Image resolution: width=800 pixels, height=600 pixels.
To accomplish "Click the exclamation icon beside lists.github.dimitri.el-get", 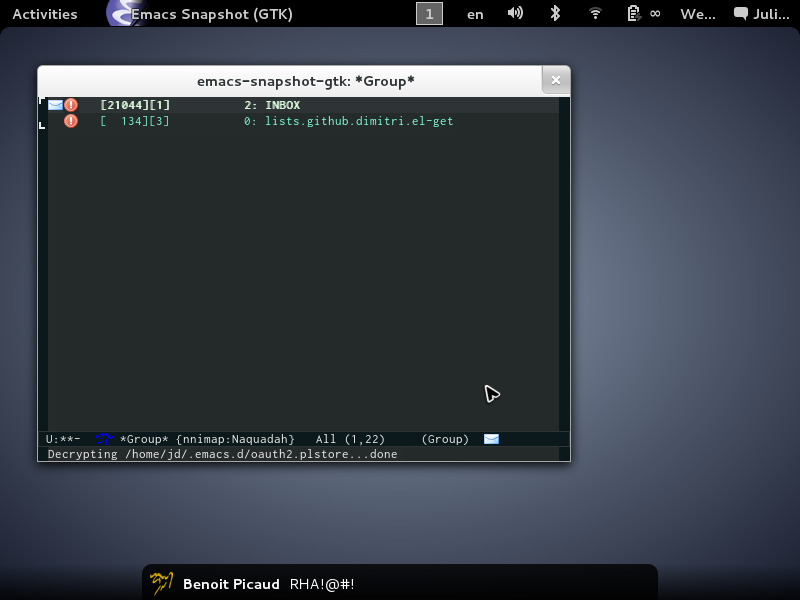I will pyautogui.click(x=70, y=120).
